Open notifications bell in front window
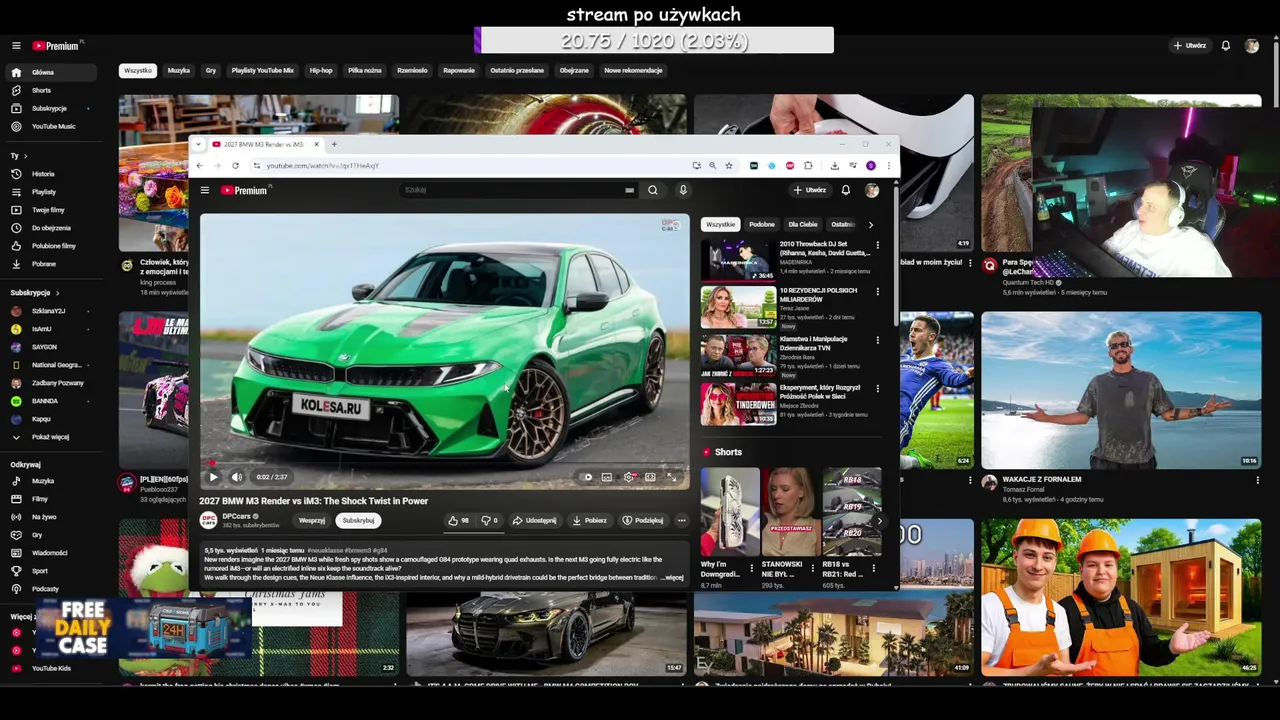This screenshot has height=720, width=1280. [x=846, y=190]
